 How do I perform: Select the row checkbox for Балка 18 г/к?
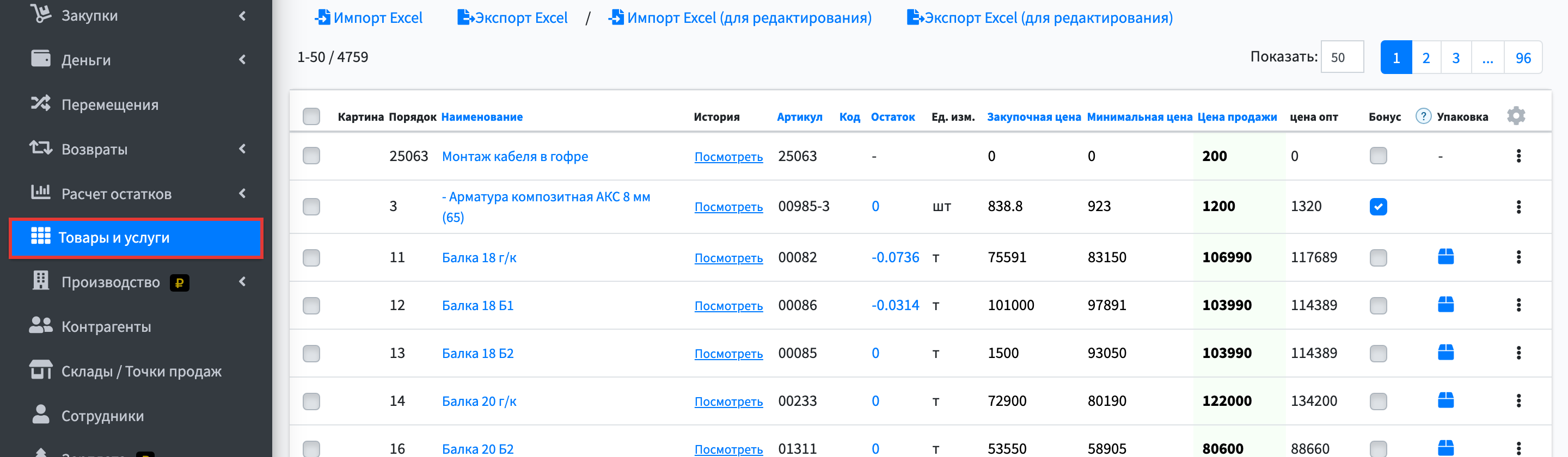(x=311, y=257)
